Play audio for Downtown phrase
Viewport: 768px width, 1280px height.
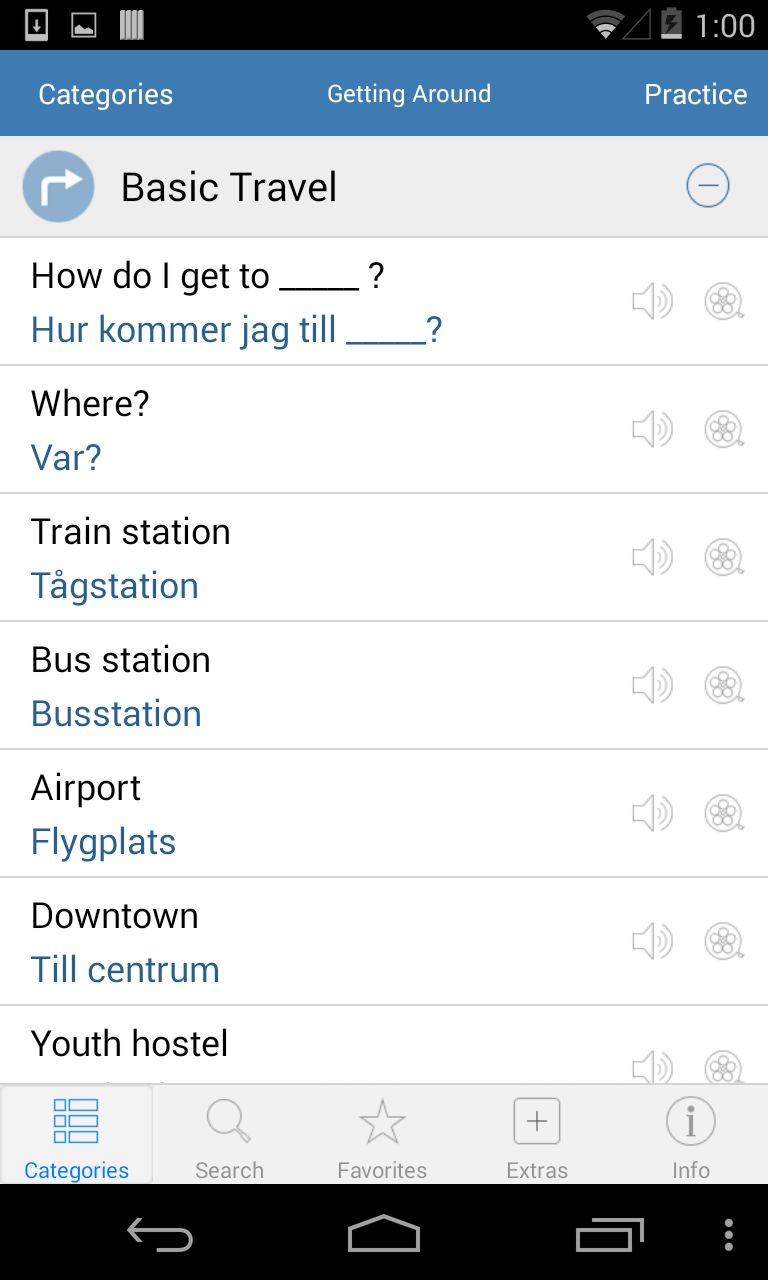coord(652,941)
